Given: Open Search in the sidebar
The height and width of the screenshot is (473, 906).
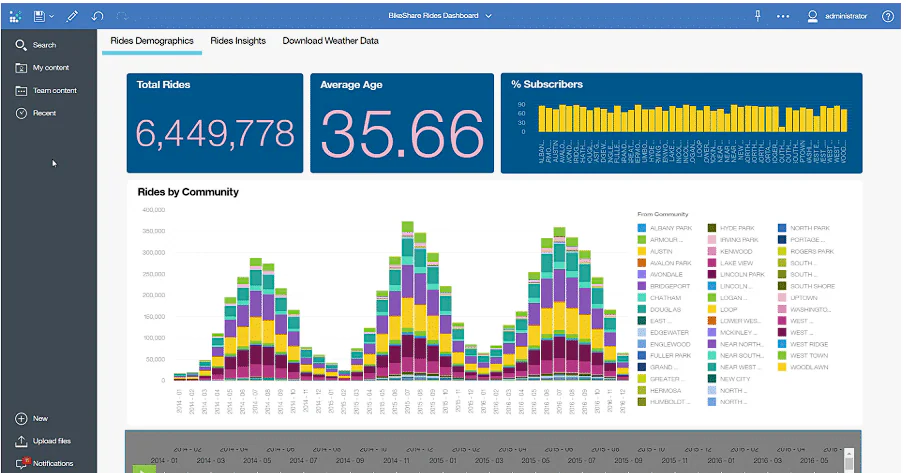Looking at the screenshot, I should (36, 45).
